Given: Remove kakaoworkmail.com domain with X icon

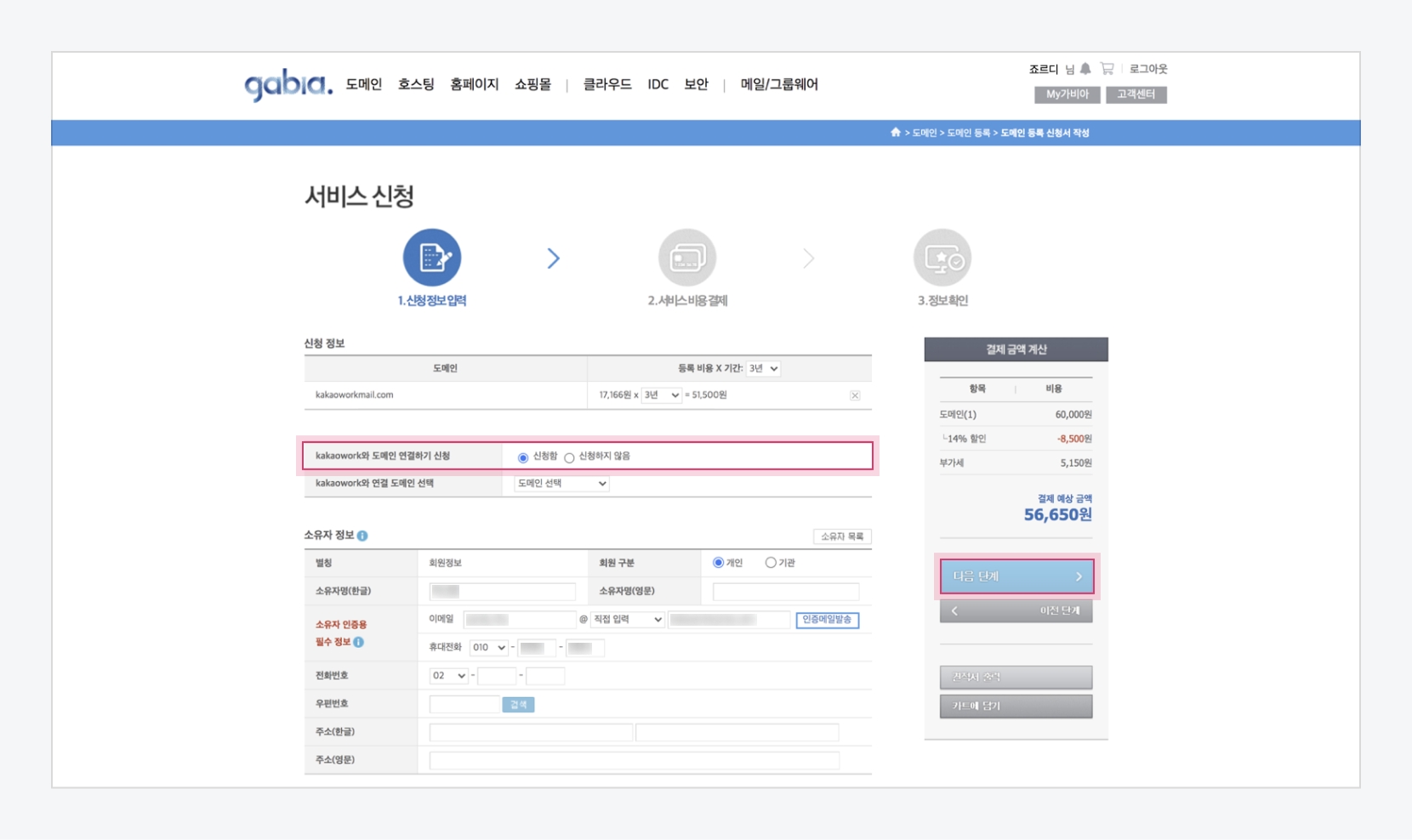Looking at the screenshot, I should (855, 395).
